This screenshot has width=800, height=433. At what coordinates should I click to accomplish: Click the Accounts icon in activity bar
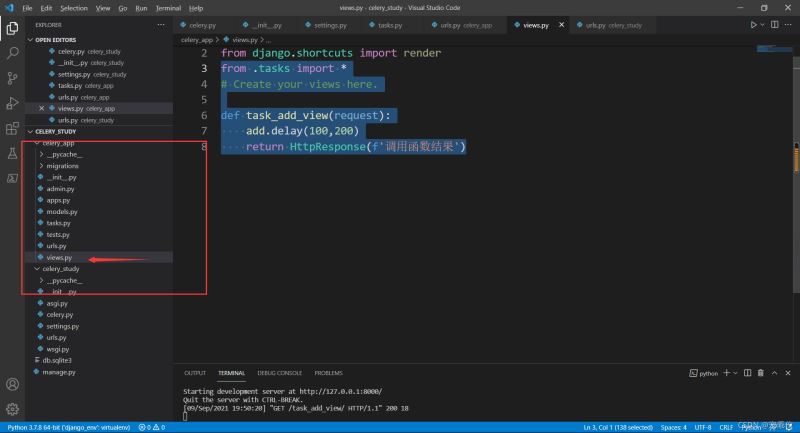coord(13,384)
